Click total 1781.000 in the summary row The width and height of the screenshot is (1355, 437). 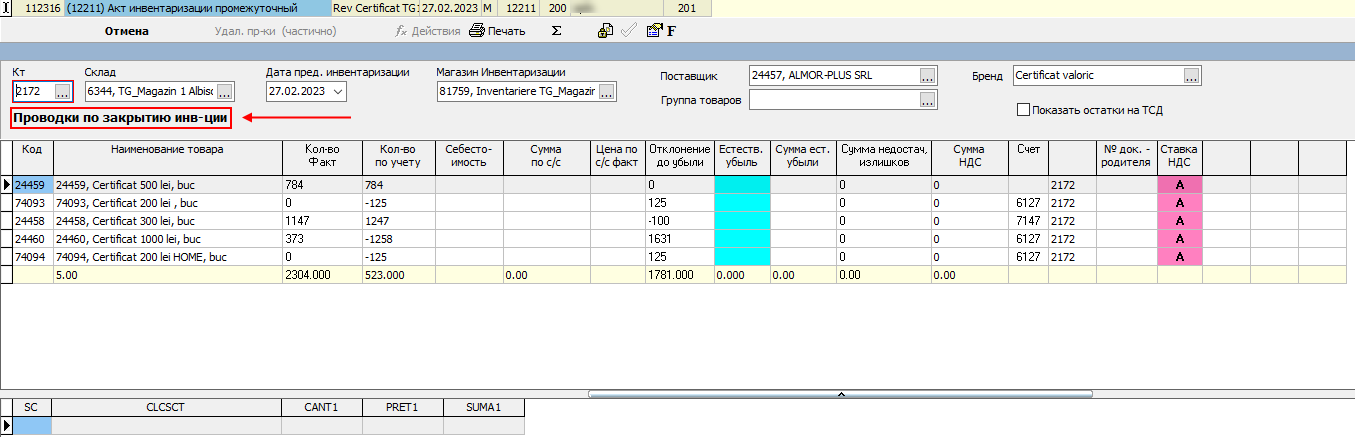680,275
